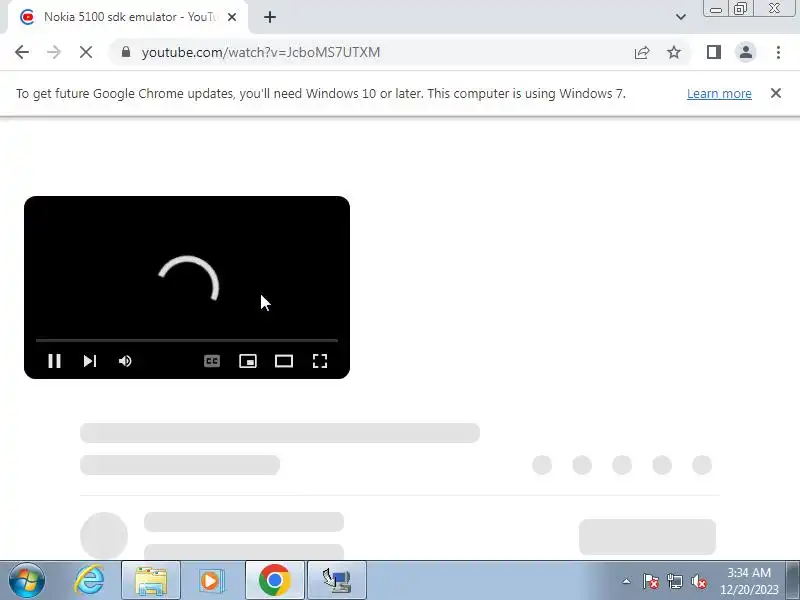
Task: View site information lock icon
Action: pos(126,52)
